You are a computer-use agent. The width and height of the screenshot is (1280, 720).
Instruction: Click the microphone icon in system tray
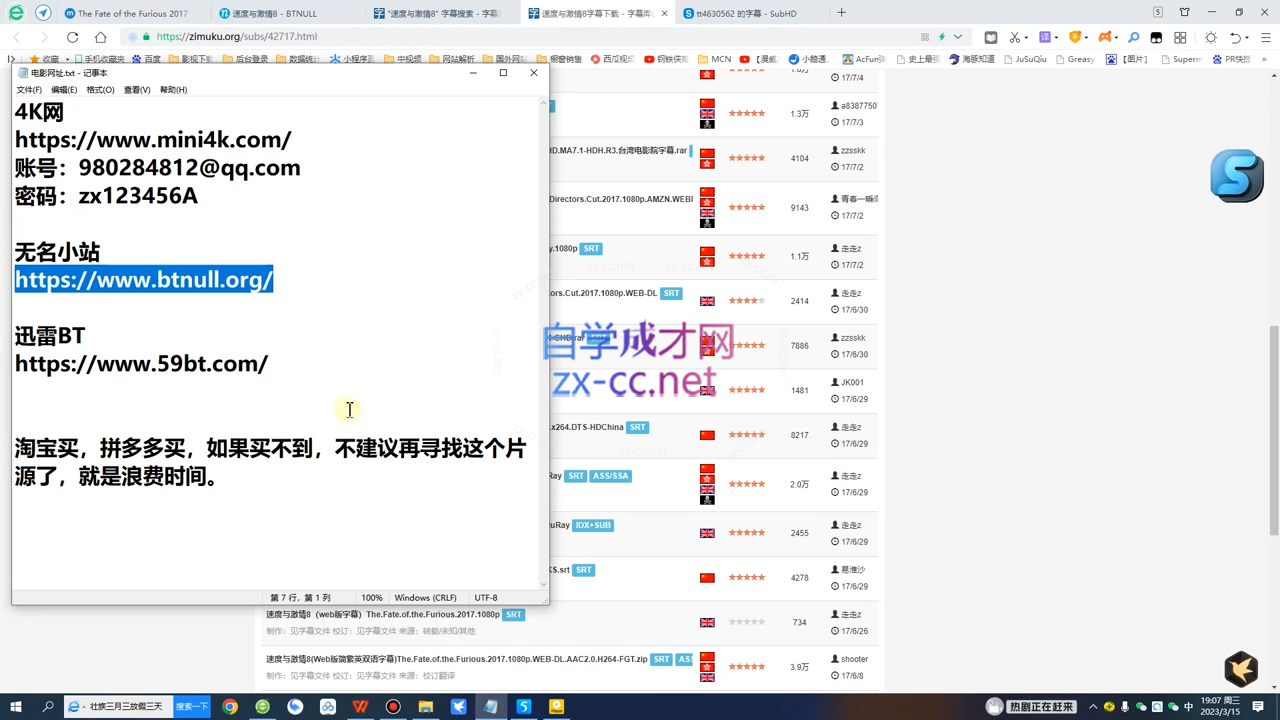click(1125, 706)
